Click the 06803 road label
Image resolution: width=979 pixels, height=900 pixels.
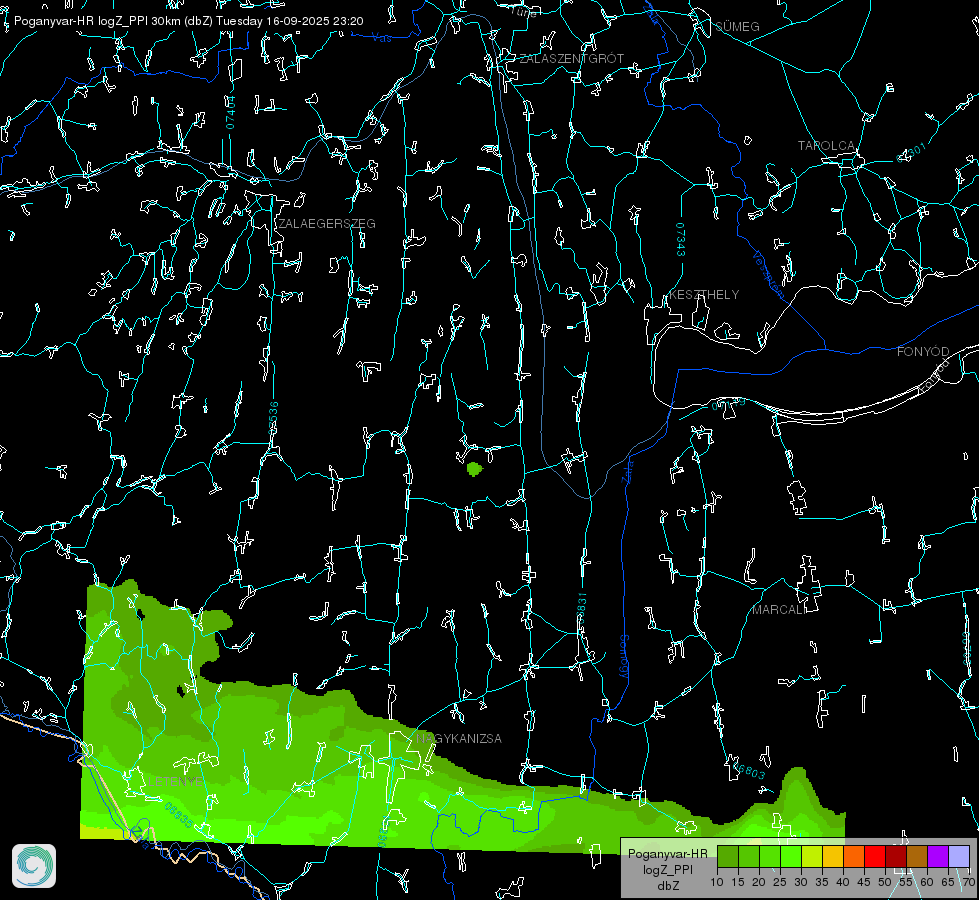(x=749, y=771)
